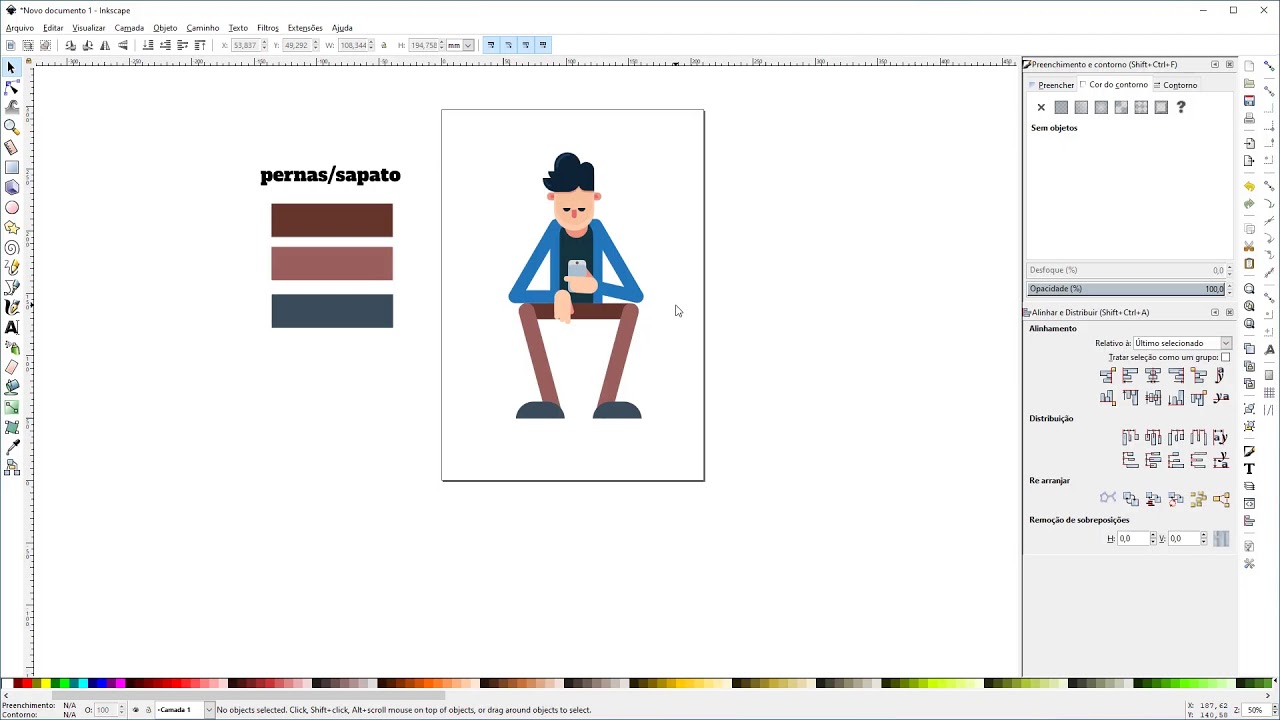Click the Save document icon
This screenshot has height=720, width=1280.
tap(1249, 101)
